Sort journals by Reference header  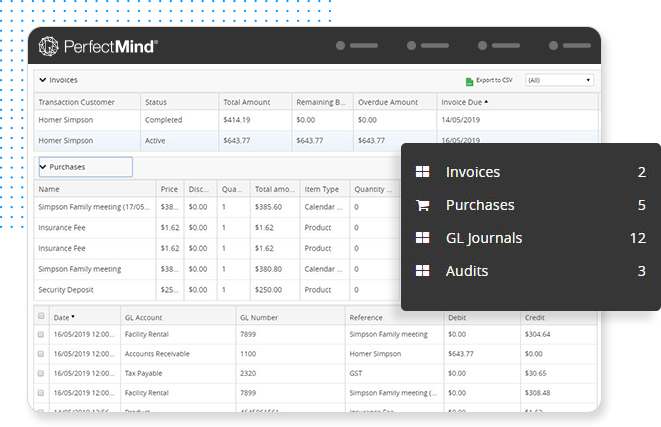[x=366, y=317]
